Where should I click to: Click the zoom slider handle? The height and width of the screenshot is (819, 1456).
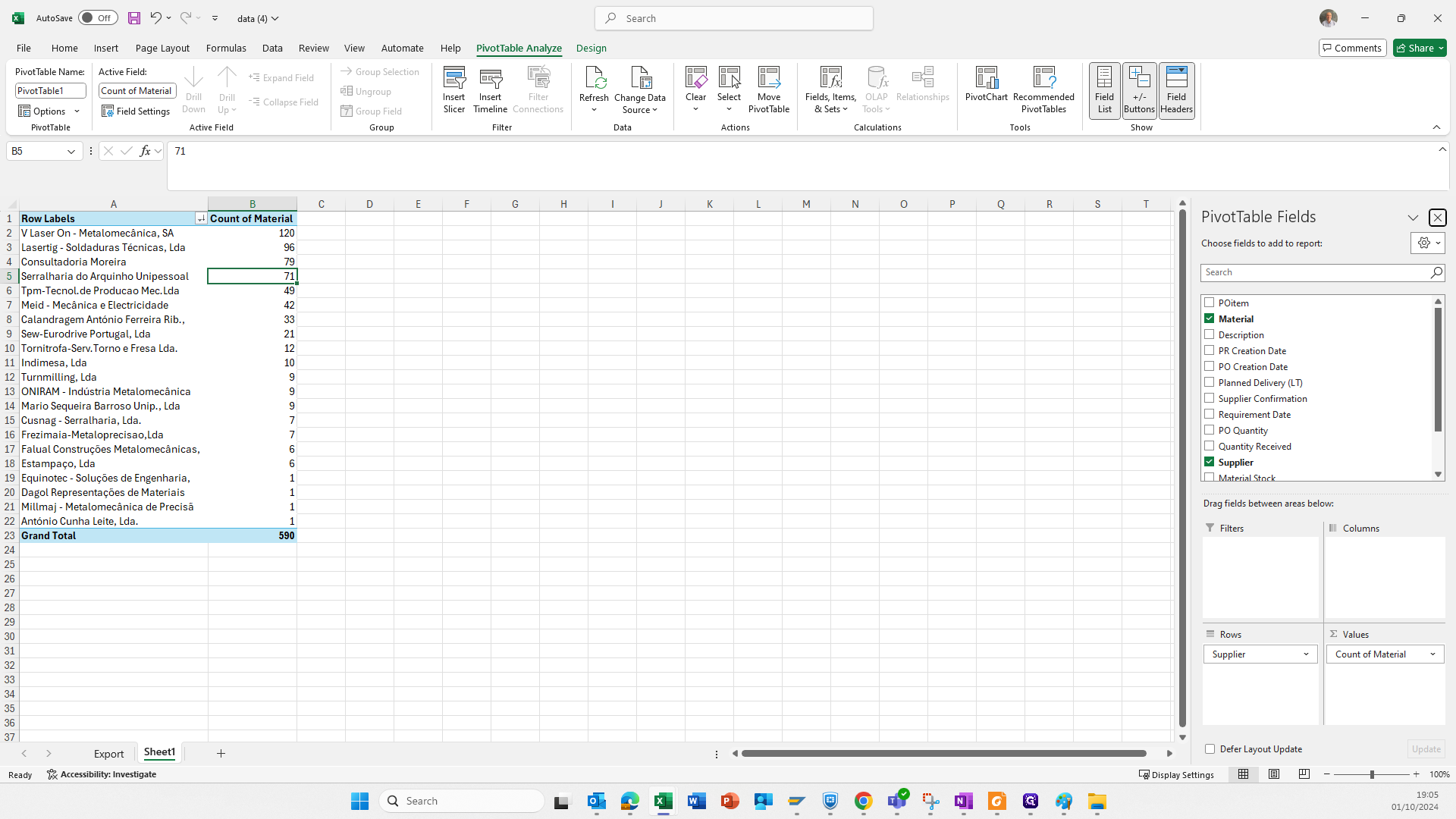tap(1372, 774)
